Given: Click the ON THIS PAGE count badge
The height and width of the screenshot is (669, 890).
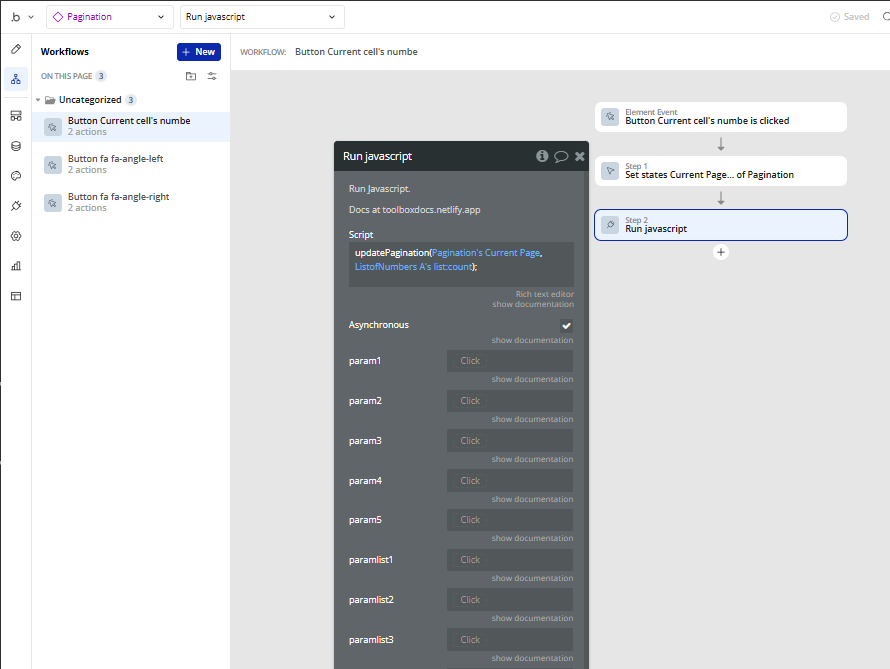Looking at the screenshot, I should pyautogui.click(x=101, y=76).
